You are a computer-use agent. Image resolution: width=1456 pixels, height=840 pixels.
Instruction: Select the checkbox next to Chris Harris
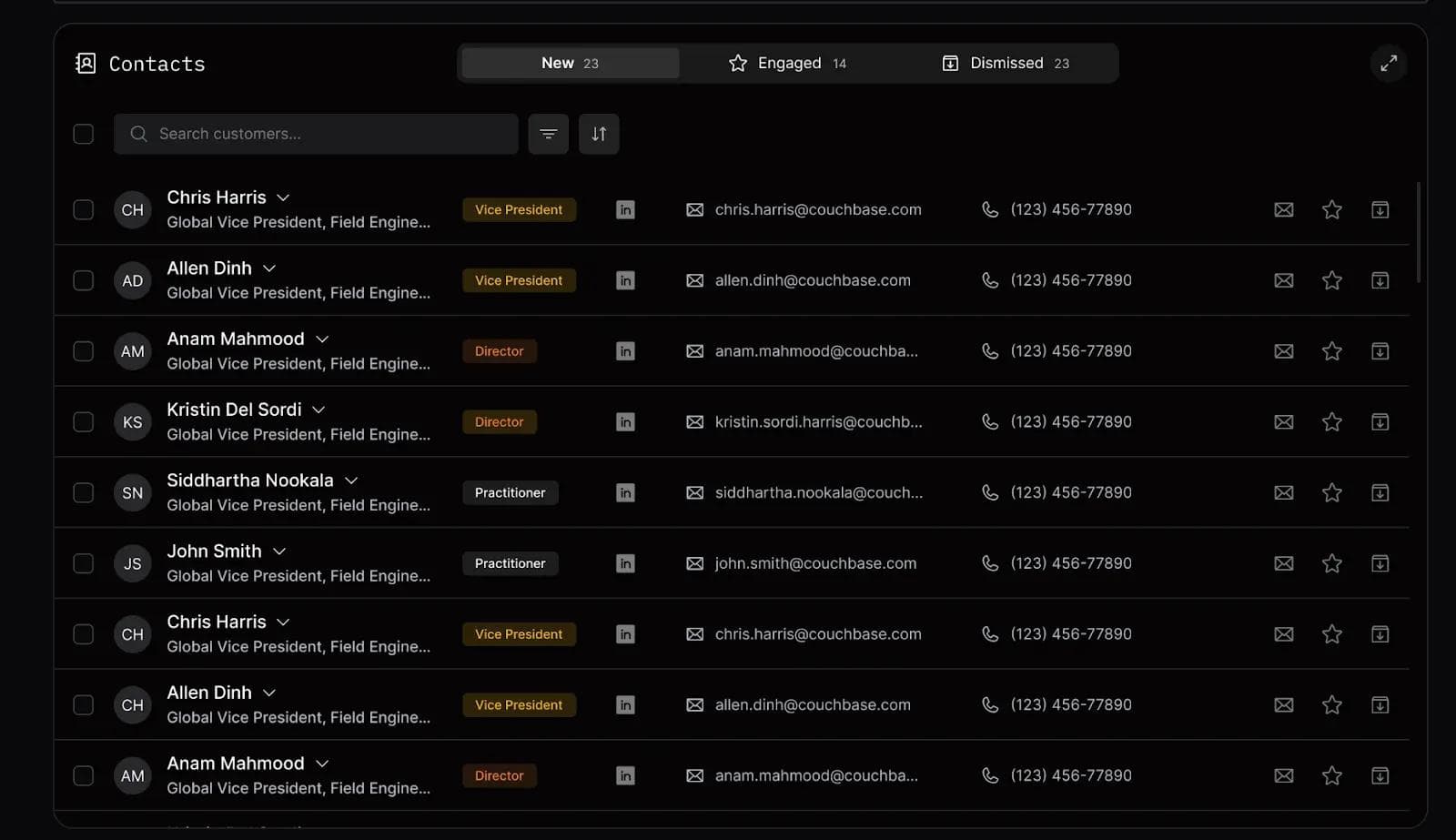[x=83, y=209]
